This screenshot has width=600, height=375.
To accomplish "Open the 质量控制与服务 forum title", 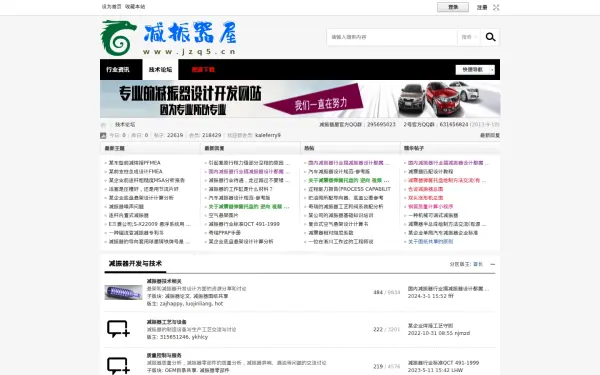I will click(164, 355).
